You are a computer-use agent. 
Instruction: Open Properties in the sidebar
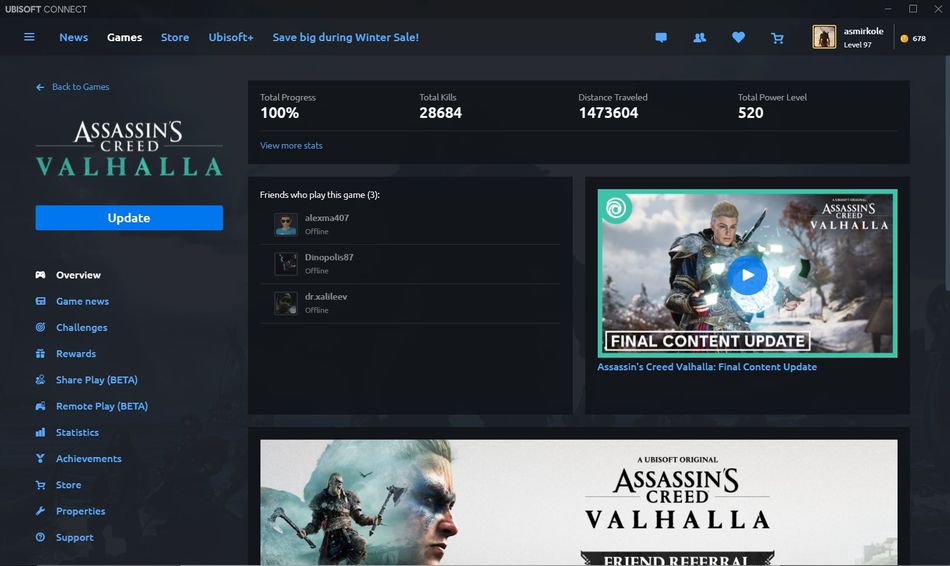coord(81,511)
